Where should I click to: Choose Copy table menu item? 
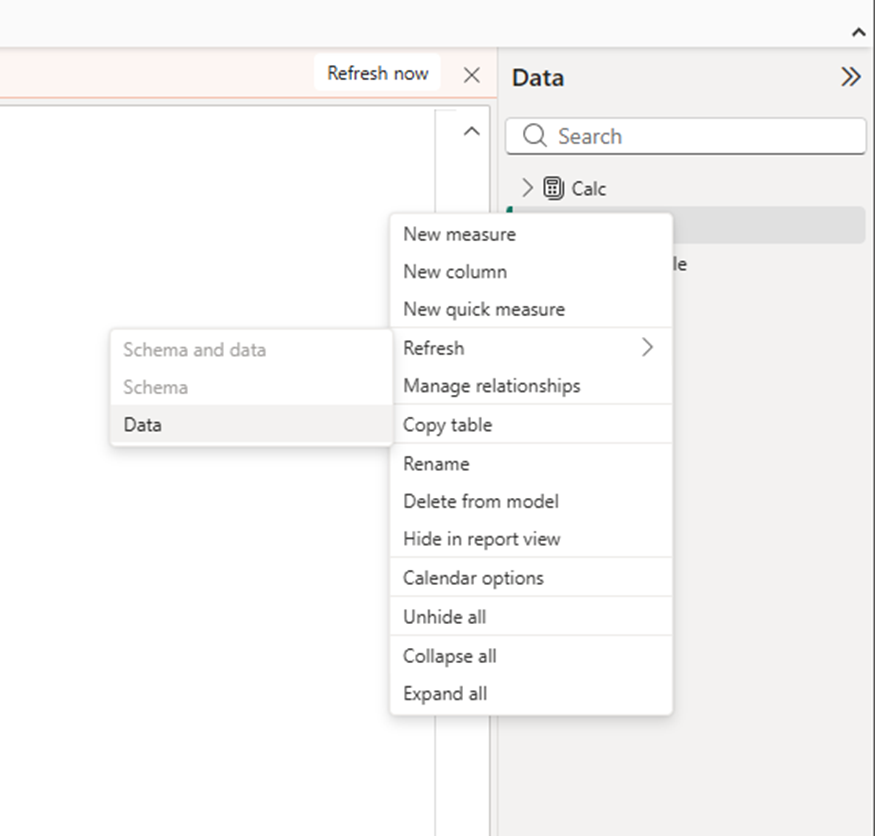(447, 425)
